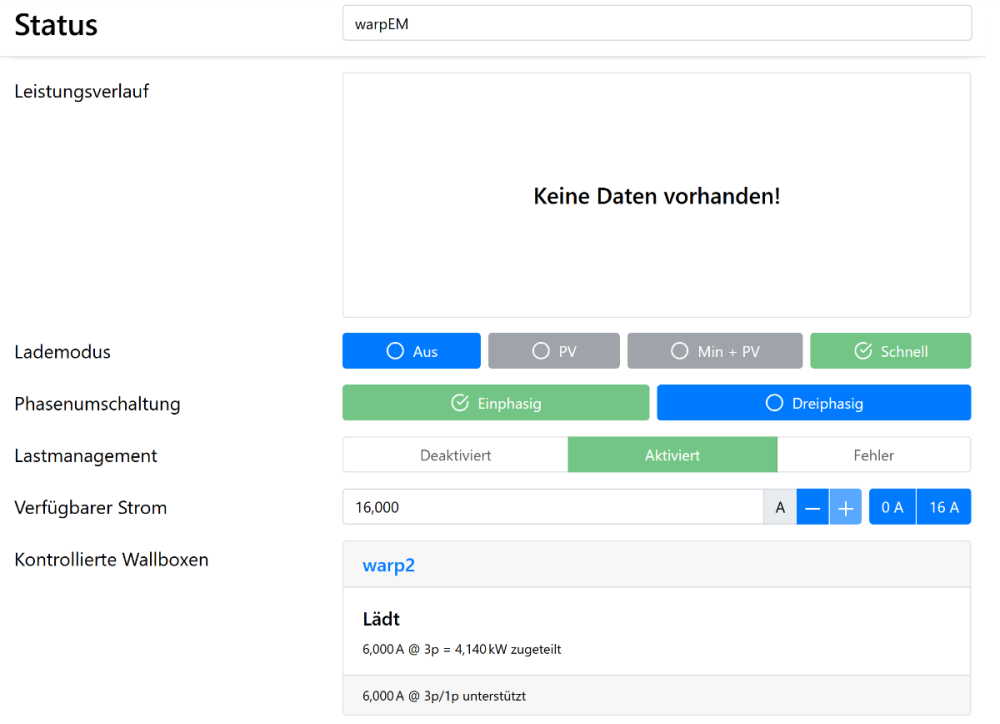Click the Deaktiviert load management segment
1000x724 pixels.
tap(455, 455)
